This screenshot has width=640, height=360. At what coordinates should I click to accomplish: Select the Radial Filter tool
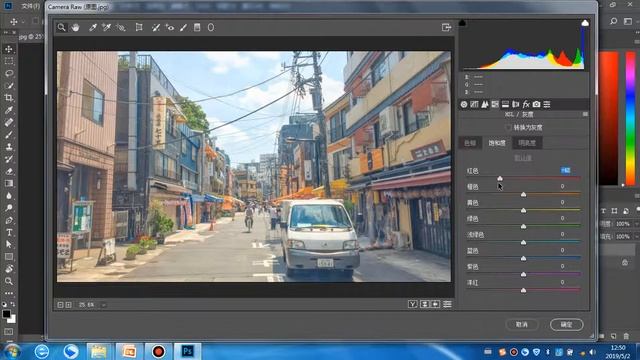click(211, 27)
